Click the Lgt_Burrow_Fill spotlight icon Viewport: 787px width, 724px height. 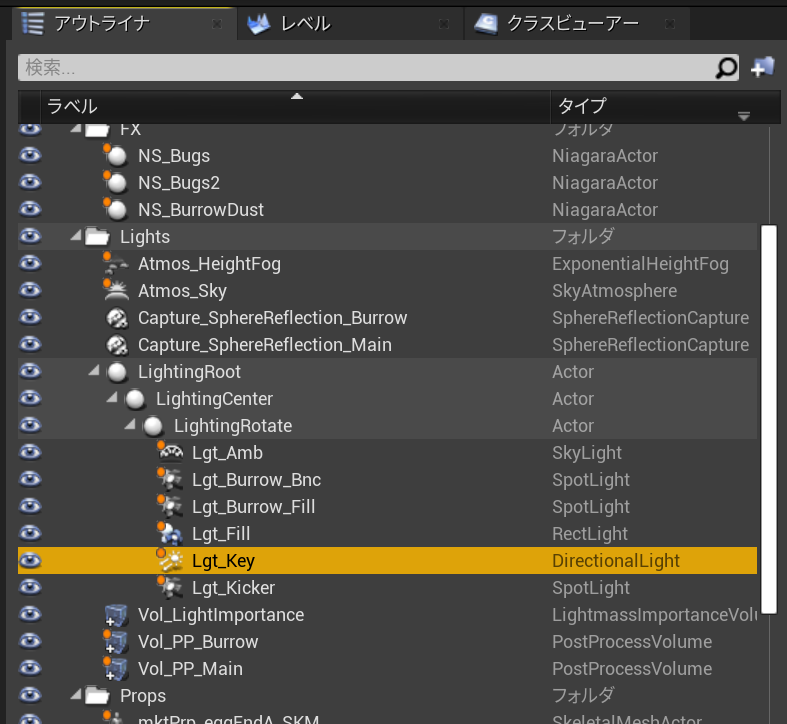click(x=171, y=507)
